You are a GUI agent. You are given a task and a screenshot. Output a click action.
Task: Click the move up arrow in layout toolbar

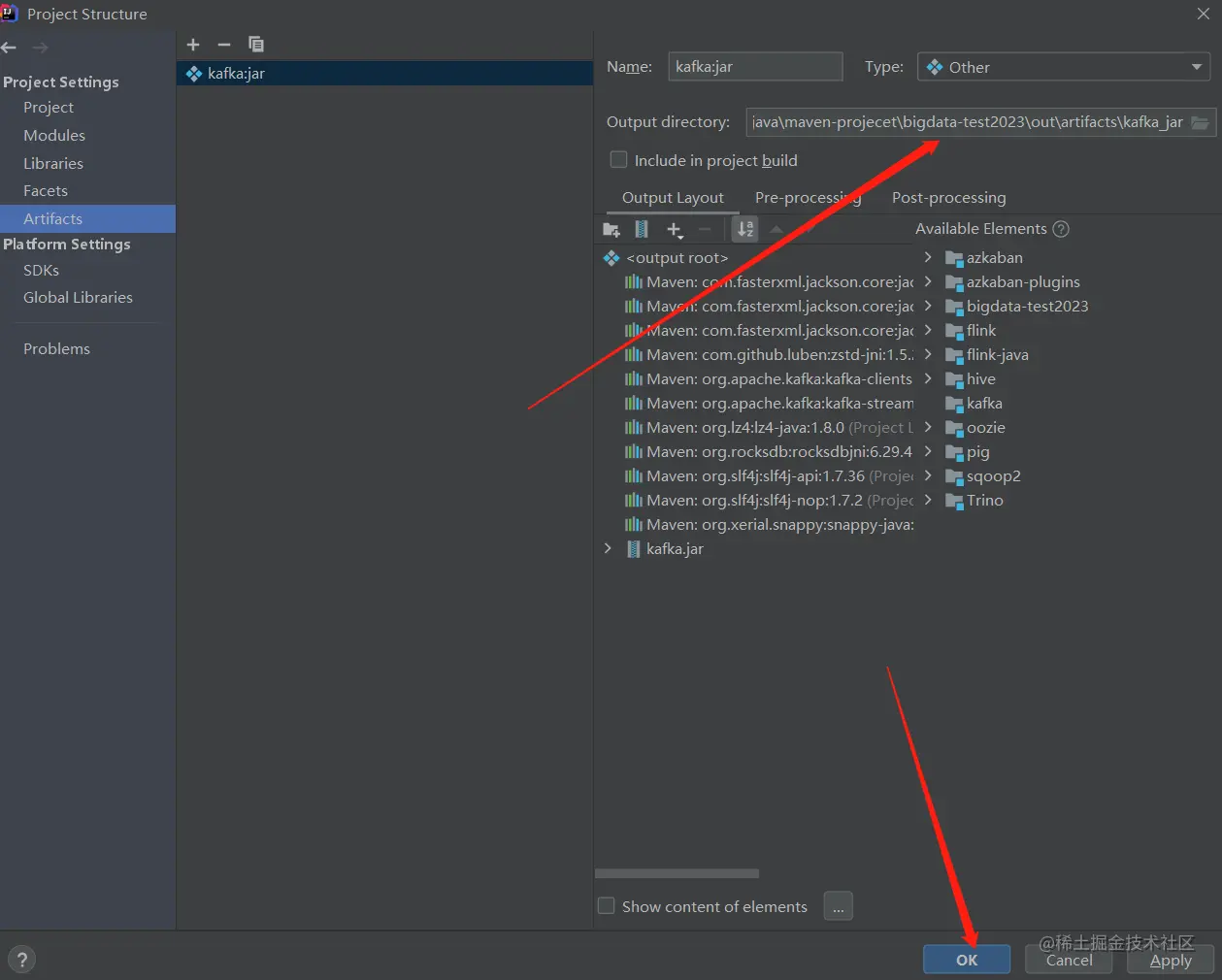(776, 230)
